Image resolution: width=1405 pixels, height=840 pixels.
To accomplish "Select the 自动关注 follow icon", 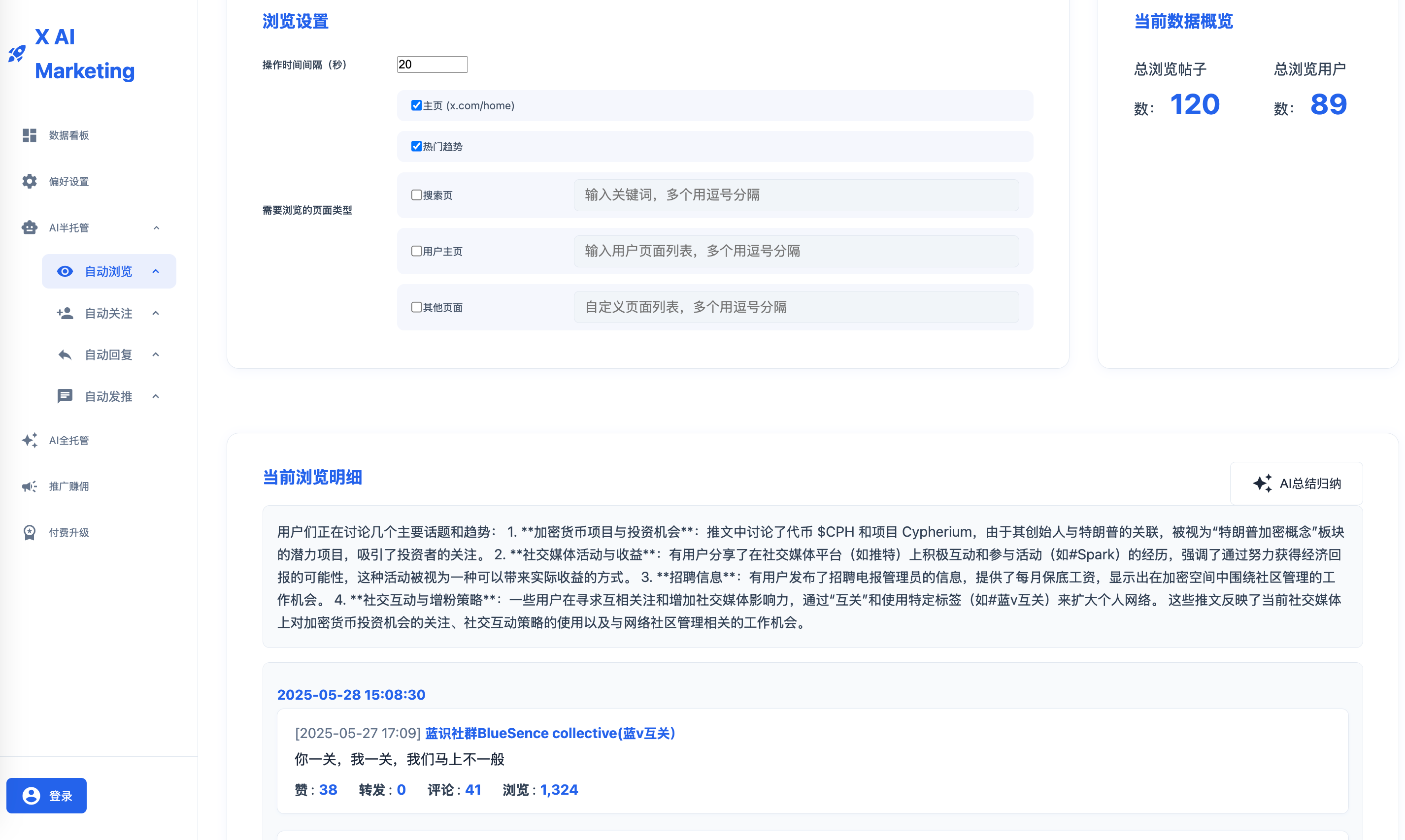I will (65, 313).
